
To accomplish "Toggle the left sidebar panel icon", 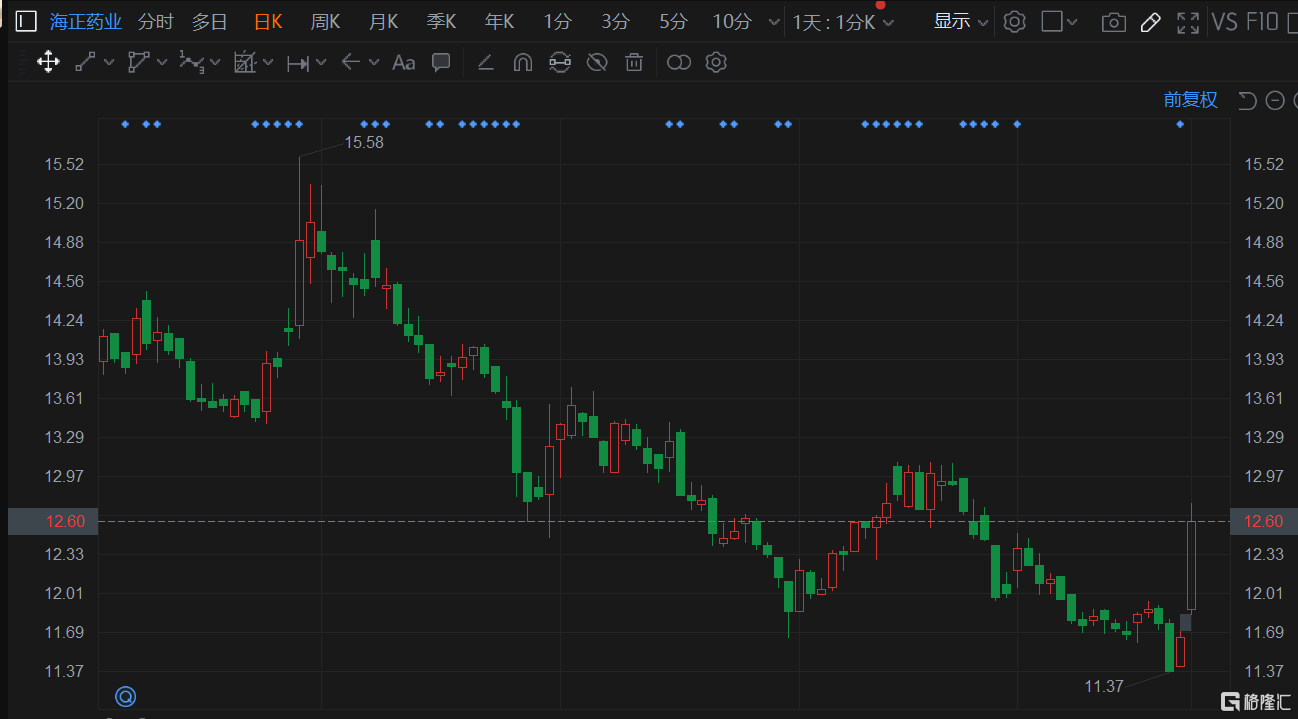I will coord(26,22).
